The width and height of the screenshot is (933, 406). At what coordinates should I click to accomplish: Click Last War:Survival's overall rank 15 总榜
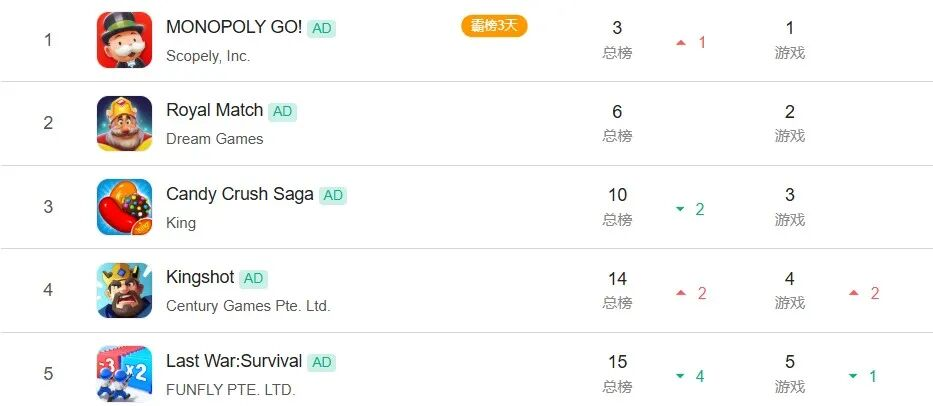coord(617,373)
